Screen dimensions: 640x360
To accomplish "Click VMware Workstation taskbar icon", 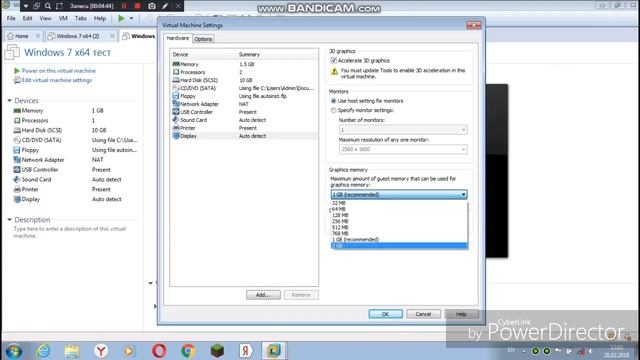I will (274, 351).
